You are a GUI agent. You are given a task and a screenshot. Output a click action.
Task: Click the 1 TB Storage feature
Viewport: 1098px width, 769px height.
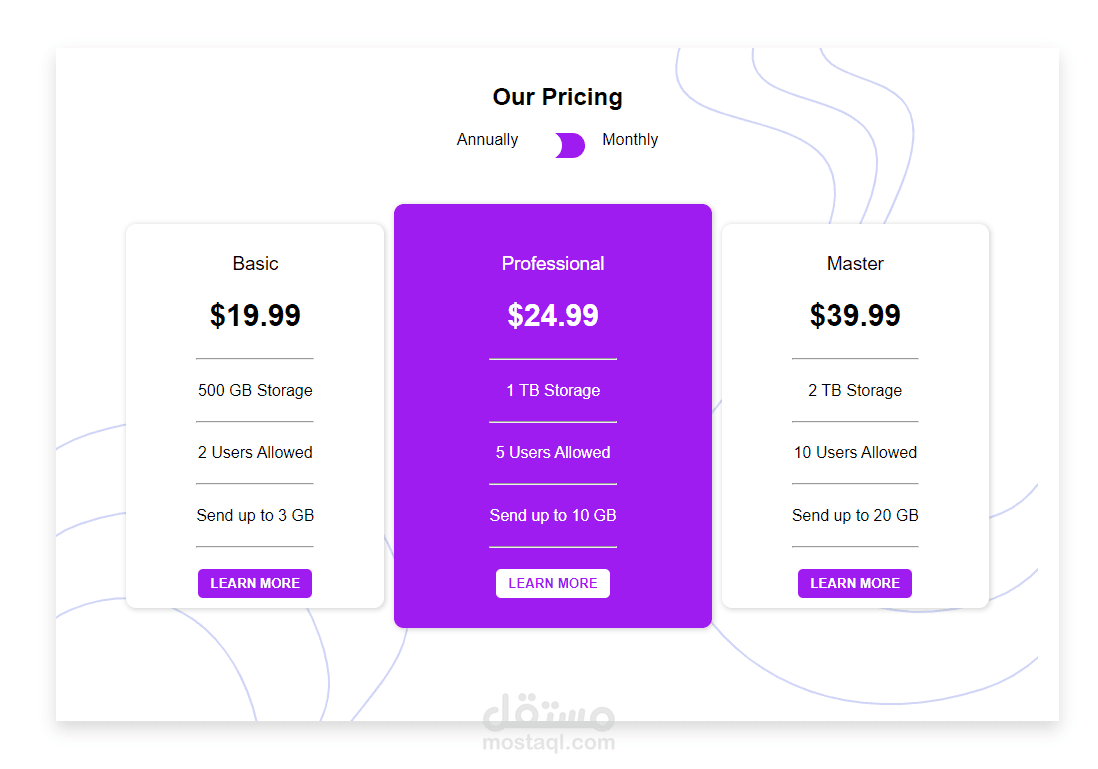[x=553, y=391]
